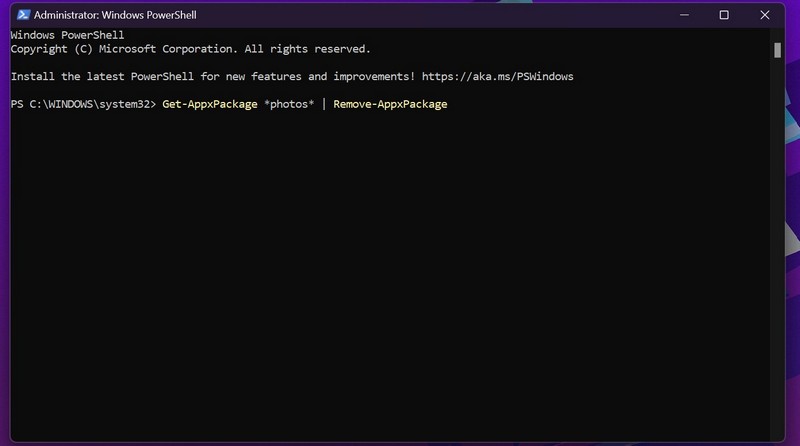Click the "Remove-AppxPackage" command text
Viewport: 800px width, 446px height.
390,104
